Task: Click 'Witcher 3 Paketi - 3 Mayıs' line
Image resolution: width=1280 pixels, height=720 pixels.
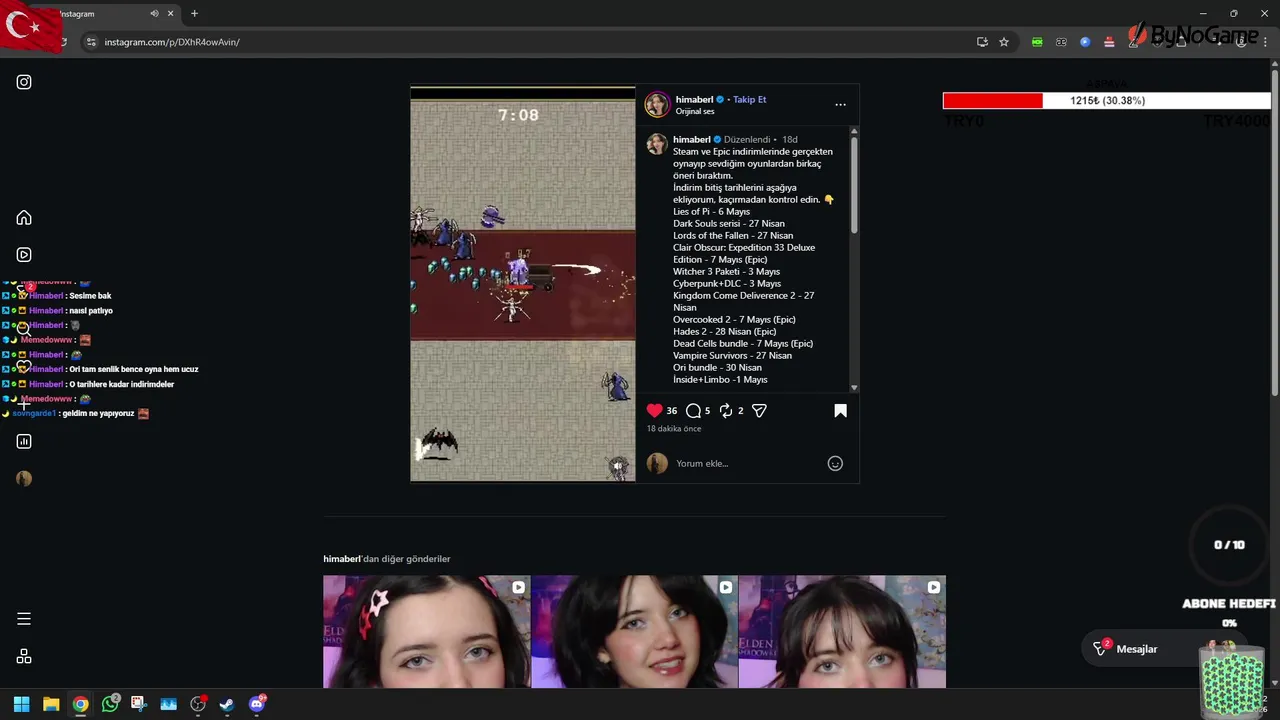Action: 726,272
